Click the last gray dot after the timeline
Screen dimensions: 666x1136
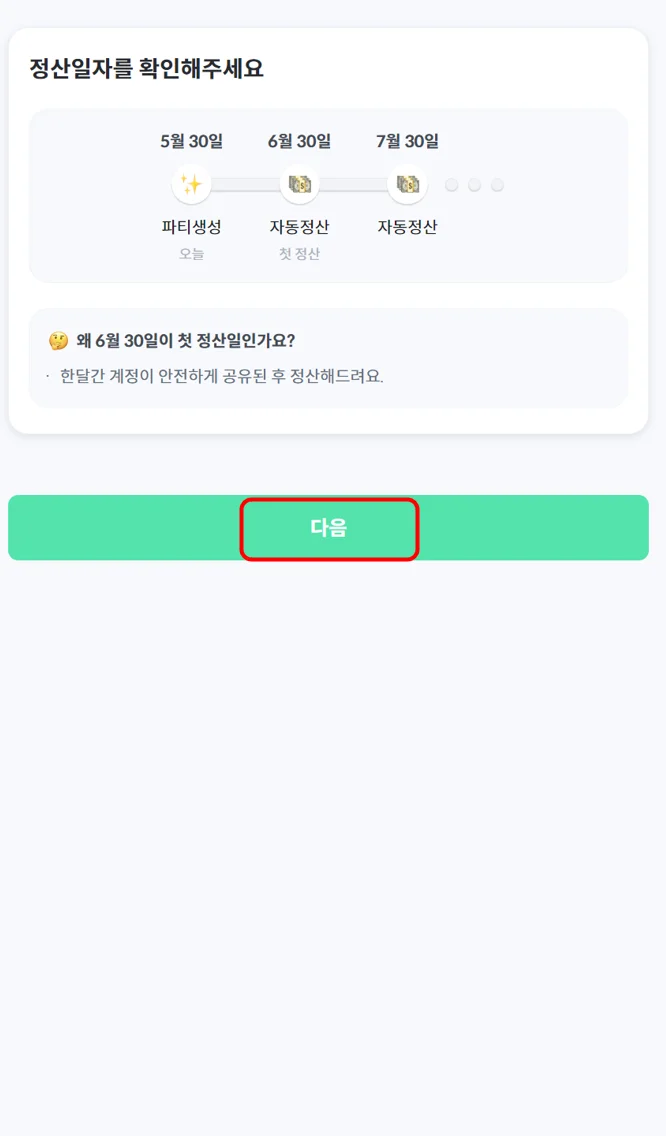click(497, 185)
